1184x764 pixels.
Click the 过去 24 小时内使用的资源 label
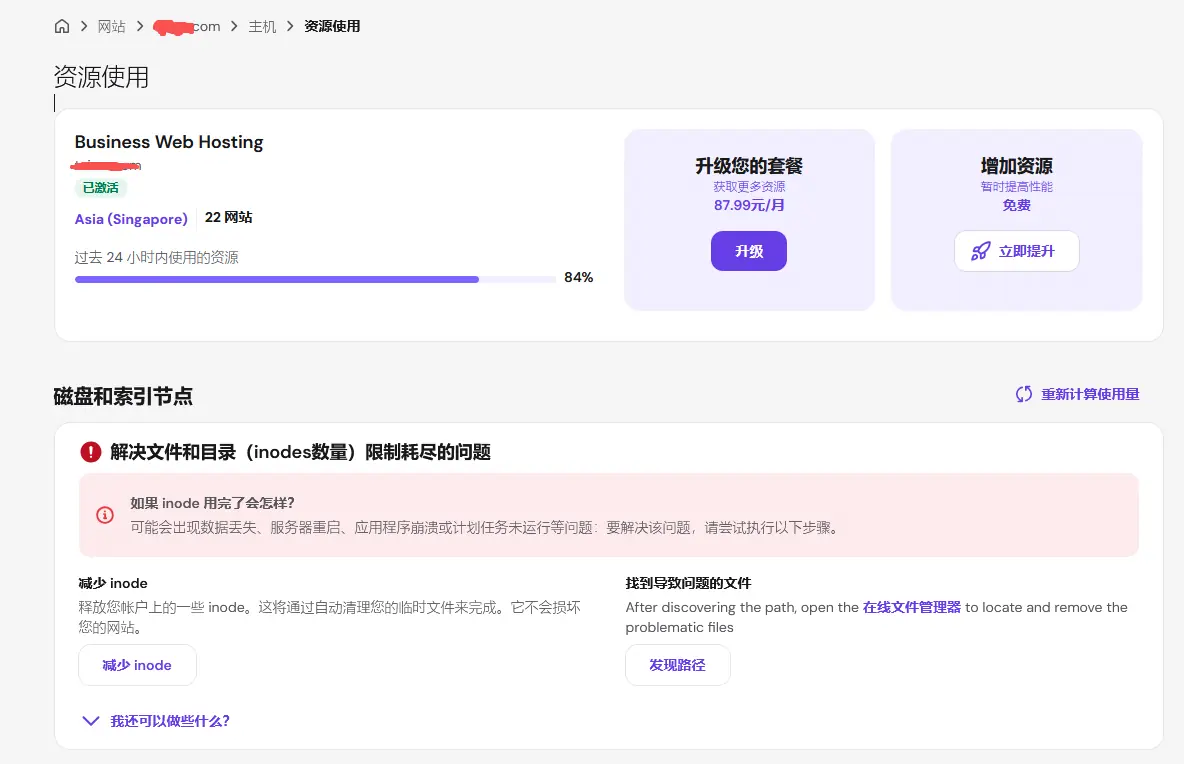156,257
